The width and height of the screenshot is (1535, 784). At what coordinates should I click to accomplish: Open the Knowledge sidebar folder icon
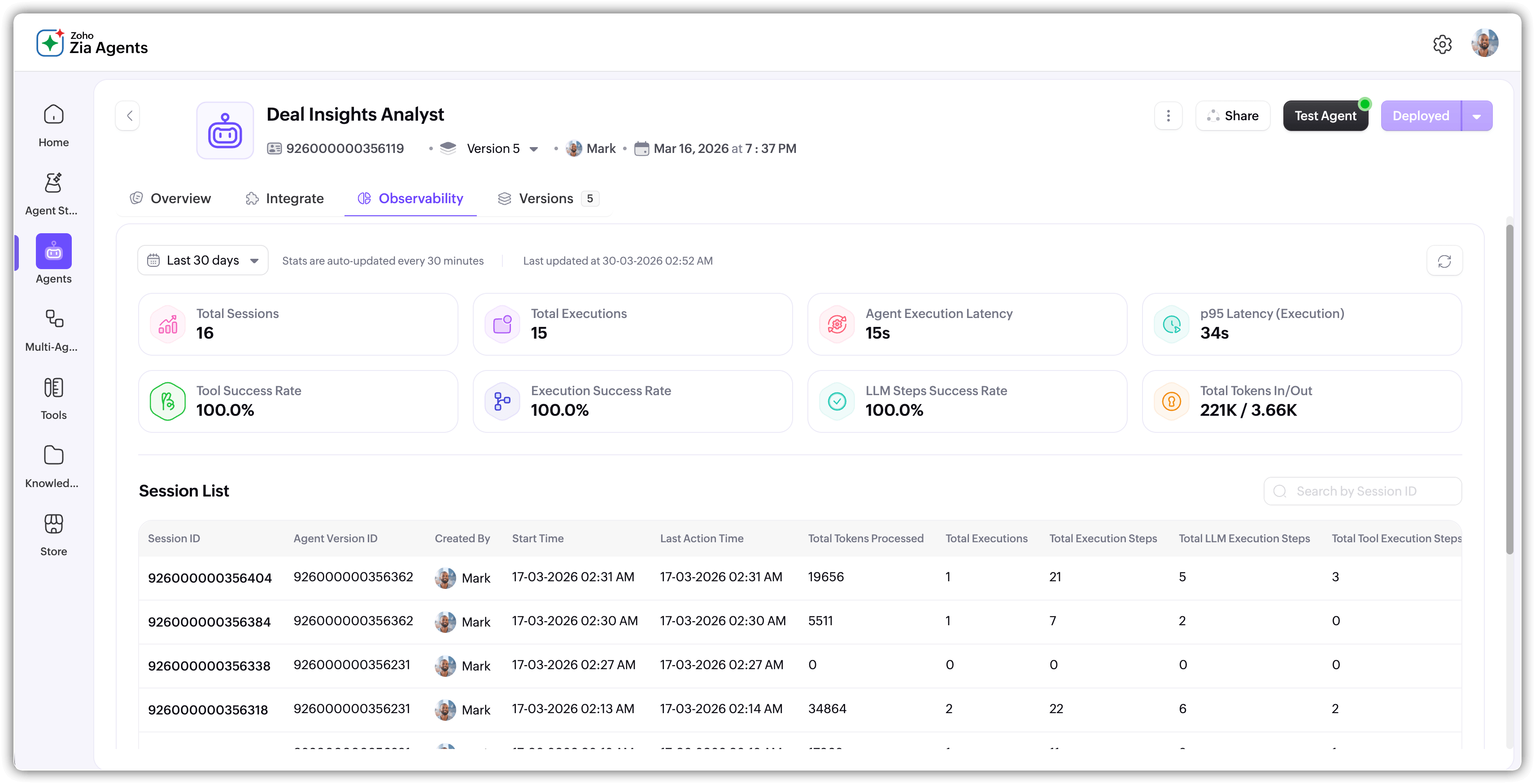tap(54, 456)
